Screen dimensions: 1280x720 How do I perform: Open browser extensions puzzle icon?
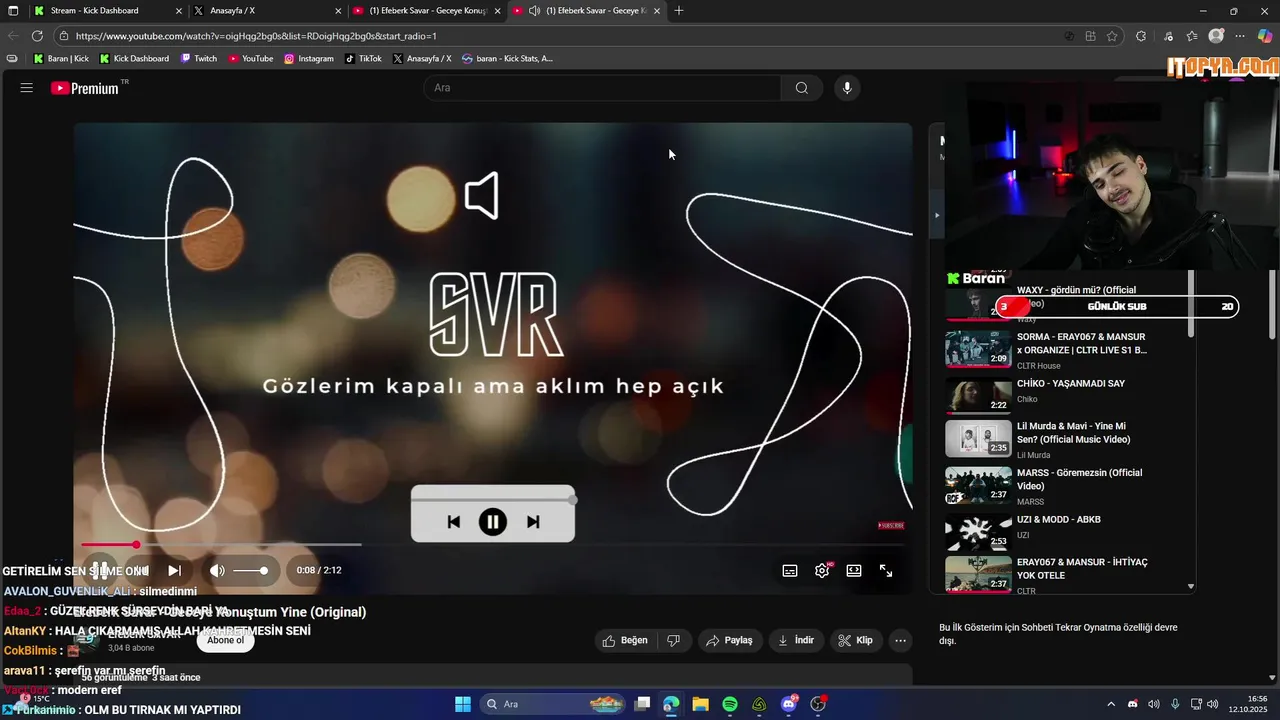1141,36
